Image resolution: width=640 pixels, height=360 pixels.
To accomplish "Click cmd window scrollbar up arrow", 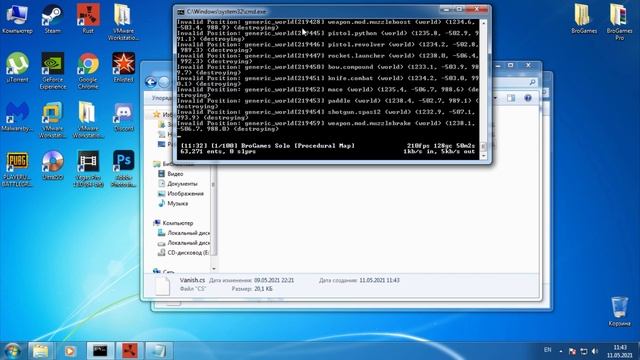I will pos(484,23).
